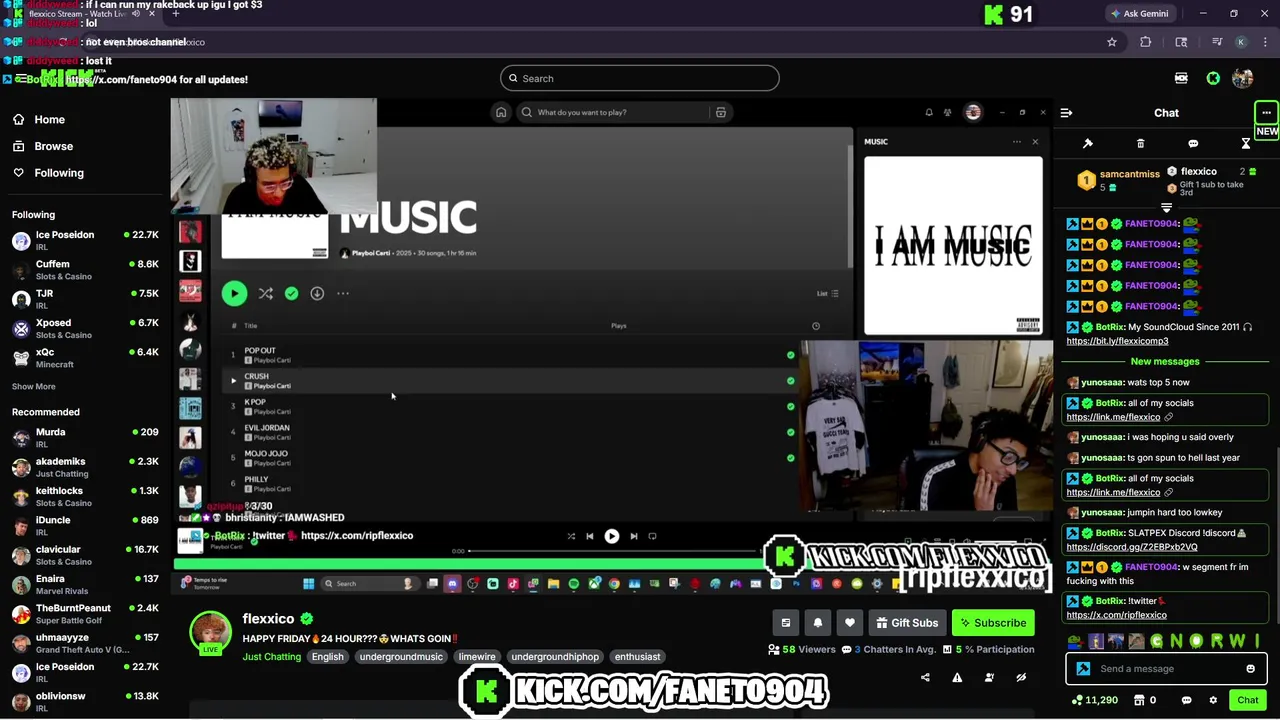The width and height of the screenshot is (1280, 720).
Task: View 11,290 channel points balance
Action: tap(1095, 700)
